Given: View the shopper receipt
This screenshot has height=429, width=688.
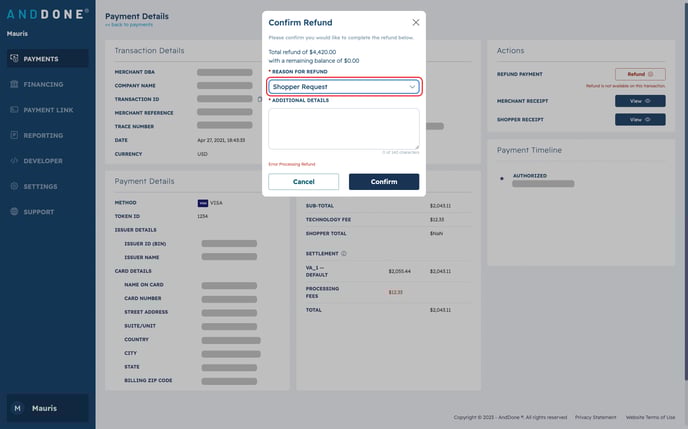Looking at the screenshot, I should click(639, 120).
